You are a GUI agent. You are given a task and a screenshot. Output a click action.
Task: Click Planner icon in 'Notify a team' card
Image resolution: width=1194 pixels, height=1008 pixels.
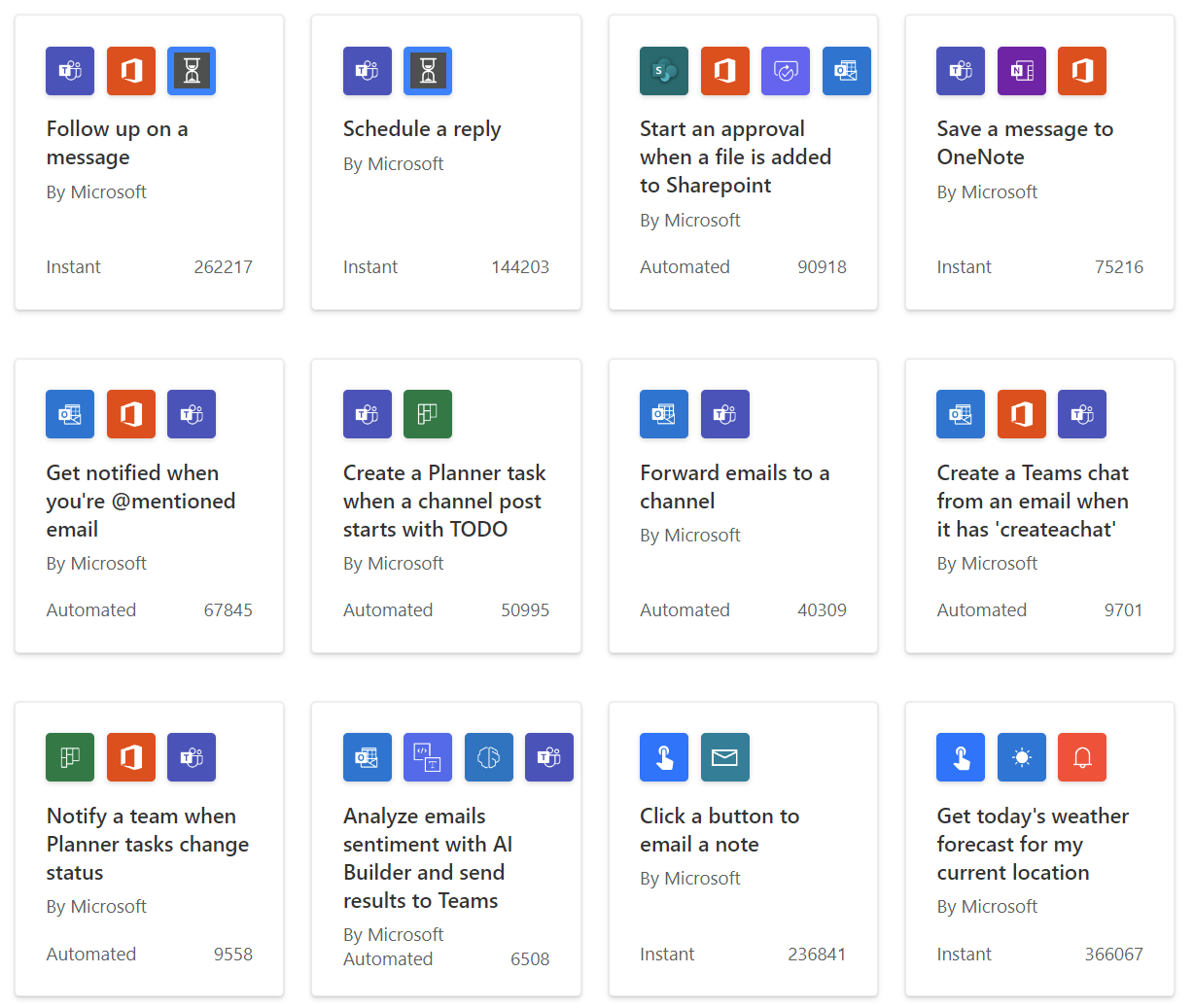click(70, 757)
